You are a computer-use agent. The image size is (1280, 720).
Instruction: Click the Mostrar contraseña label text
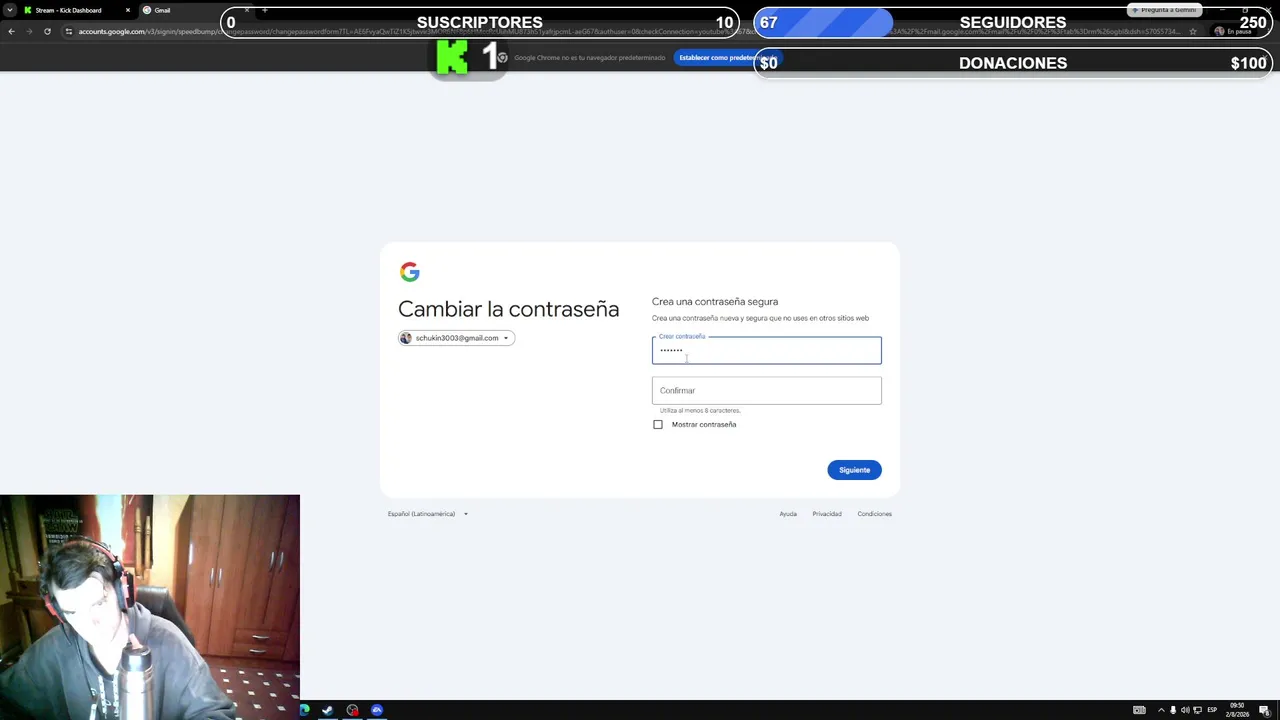point(704,424)
